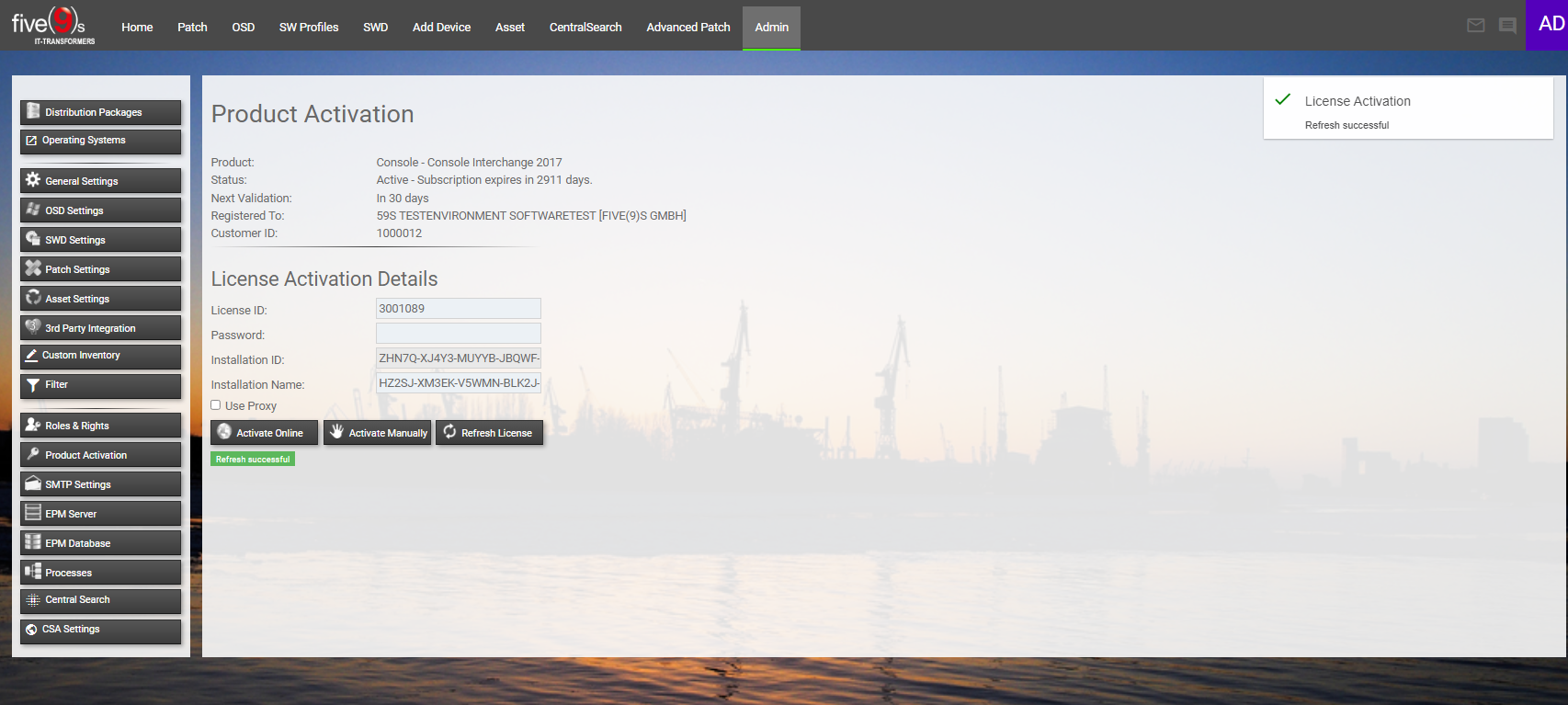Click the General Settings gear icon
The image size is (1568, 705).
click(33, 180)
